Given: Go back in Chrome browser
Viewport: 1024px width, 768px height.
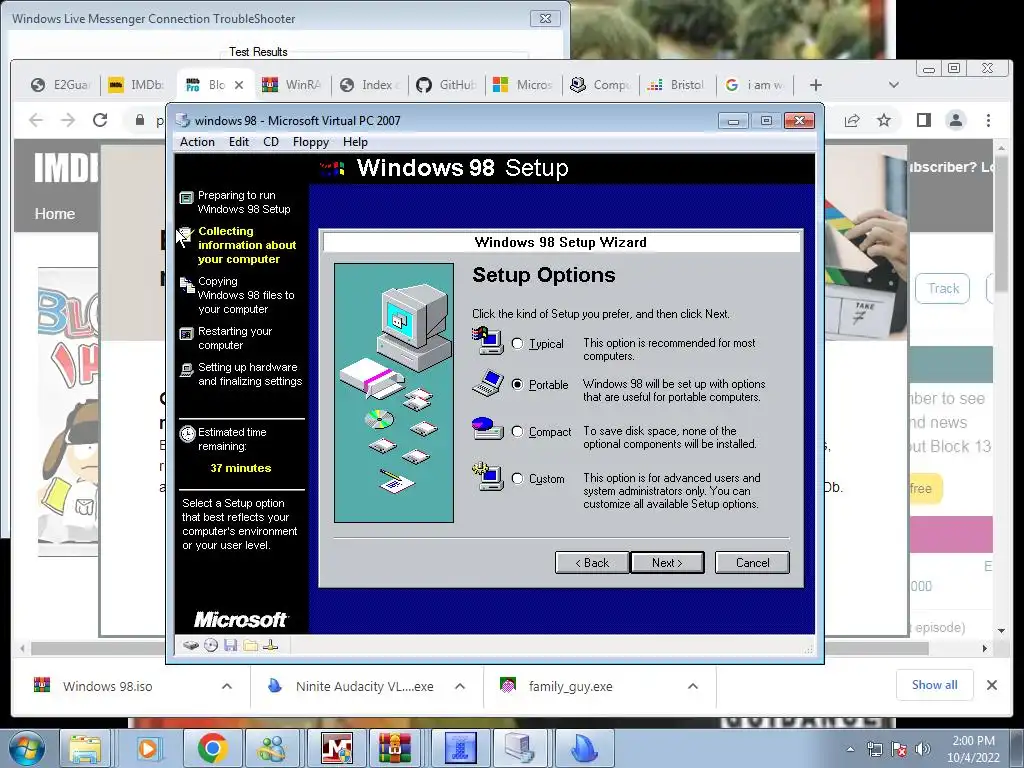Looking at the screenshot, I should coord(36,120).
